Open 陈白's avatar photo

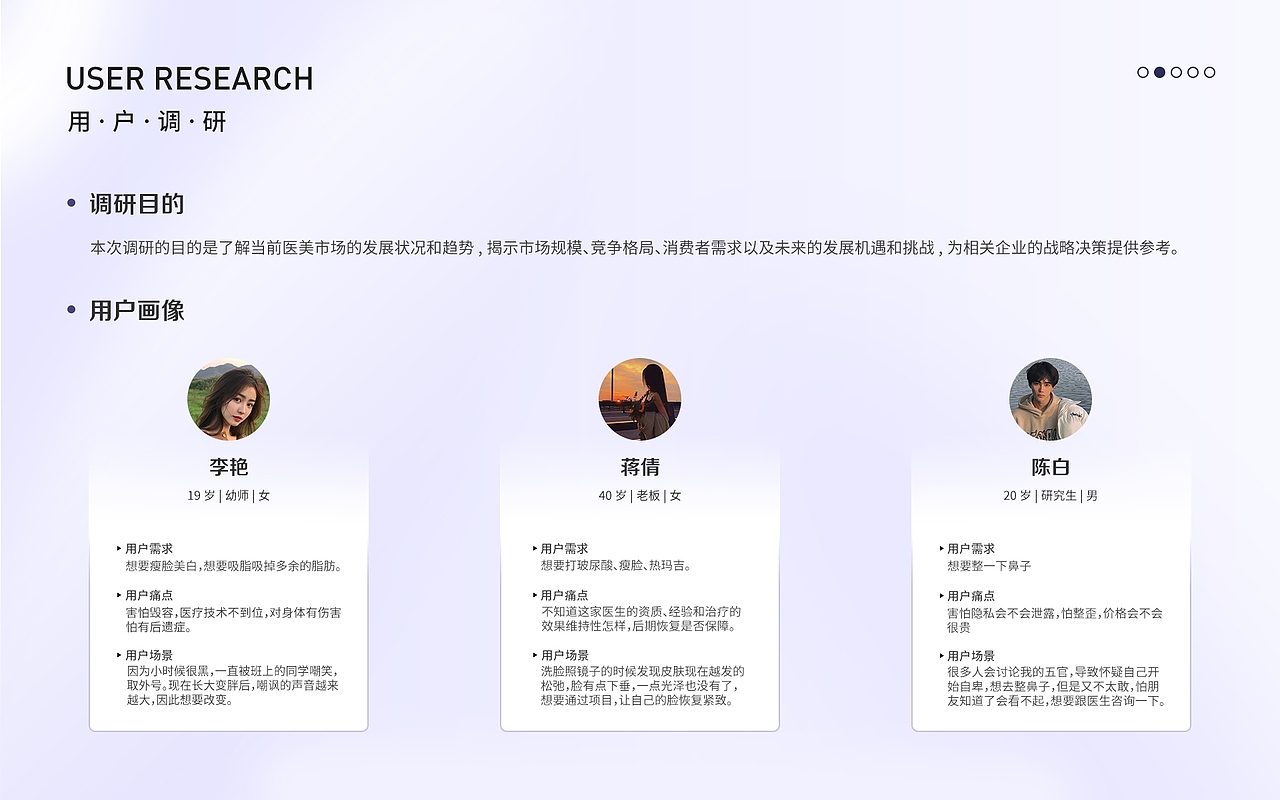point(1051,400)
